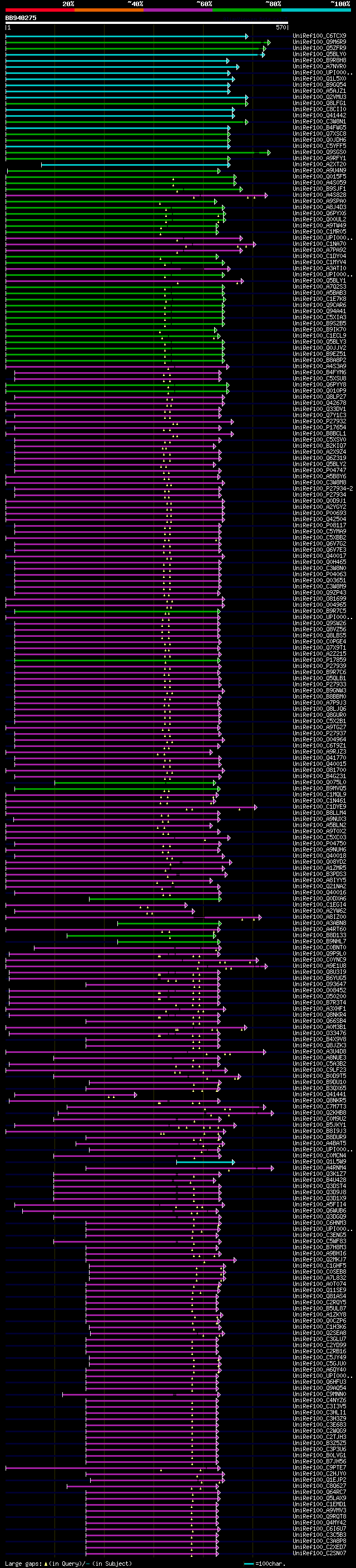Pick the UniRef100_Q9SGS0 hit
This screenshot has width=356, height=1568.
(319, 153)
